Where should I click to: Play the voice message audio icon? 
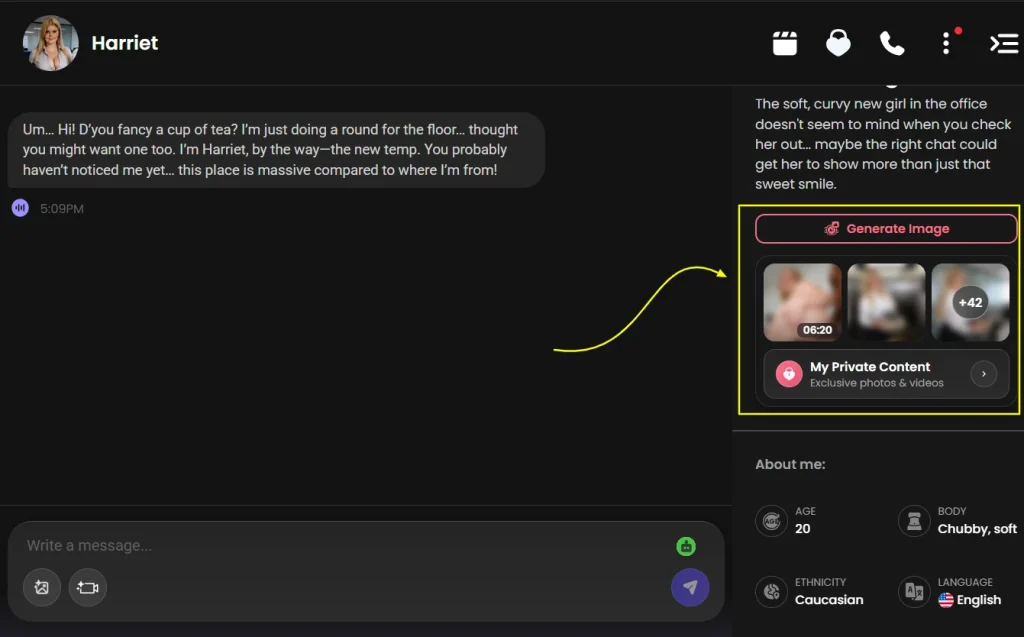20,208
